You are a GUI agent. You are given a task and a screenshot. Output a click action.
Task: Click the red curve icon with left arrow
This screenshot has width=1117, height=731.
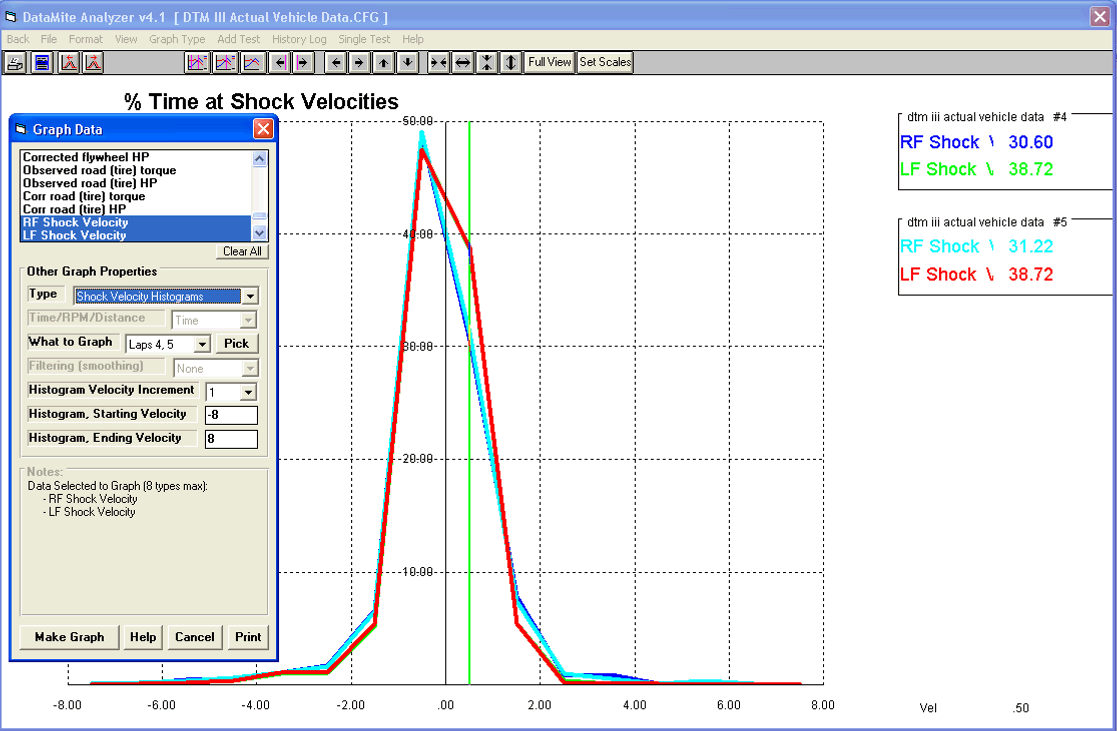point(68,63)
